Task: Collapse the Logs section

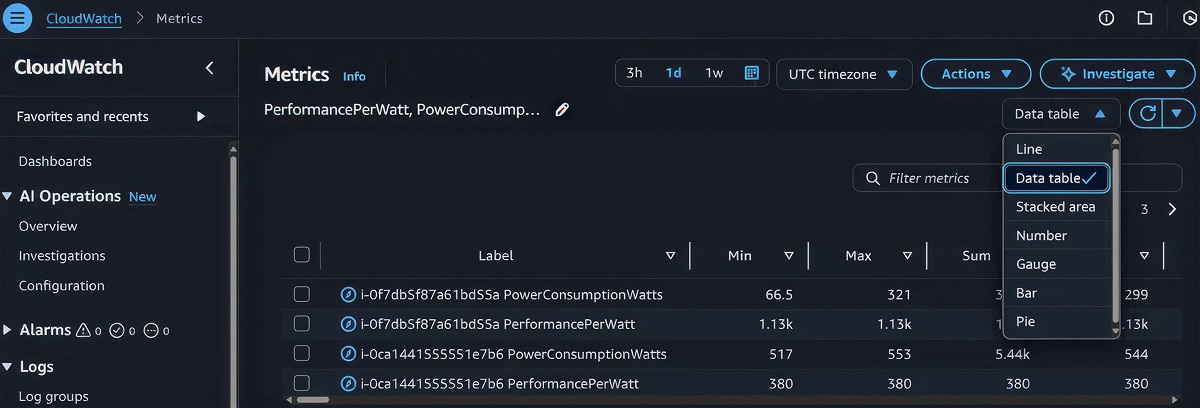Action: tap(9, 367)
